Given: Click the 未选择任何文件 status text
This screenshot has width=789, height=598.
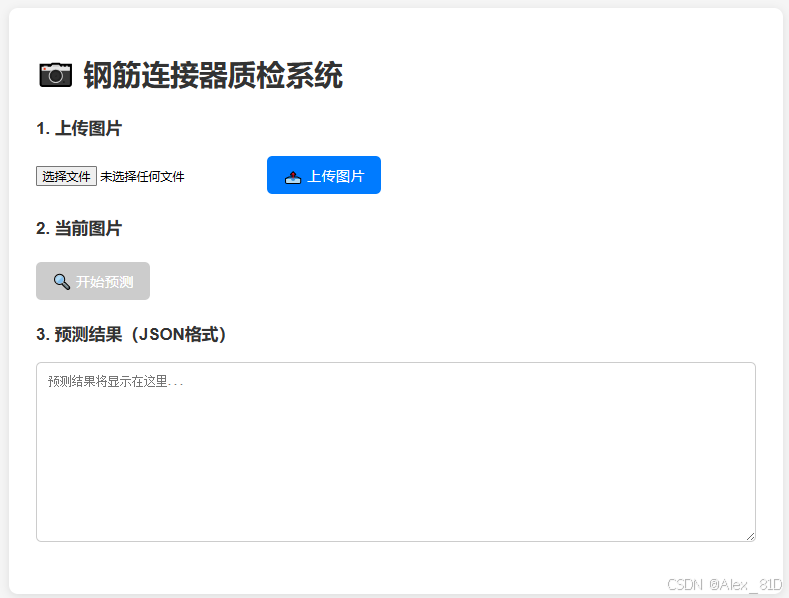Looking at the screenshot, I should (142, 177).
